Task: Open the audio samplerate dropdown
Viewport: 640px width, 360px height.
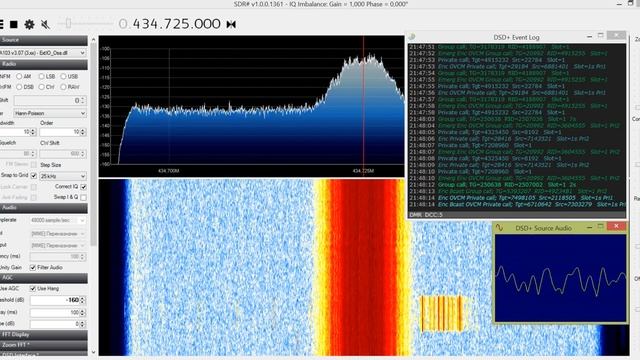Action: tap(58, 220)
